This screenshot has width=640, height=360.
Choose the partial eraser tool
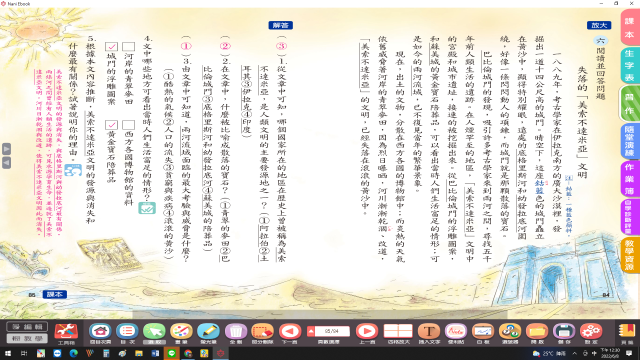(262, 332)
